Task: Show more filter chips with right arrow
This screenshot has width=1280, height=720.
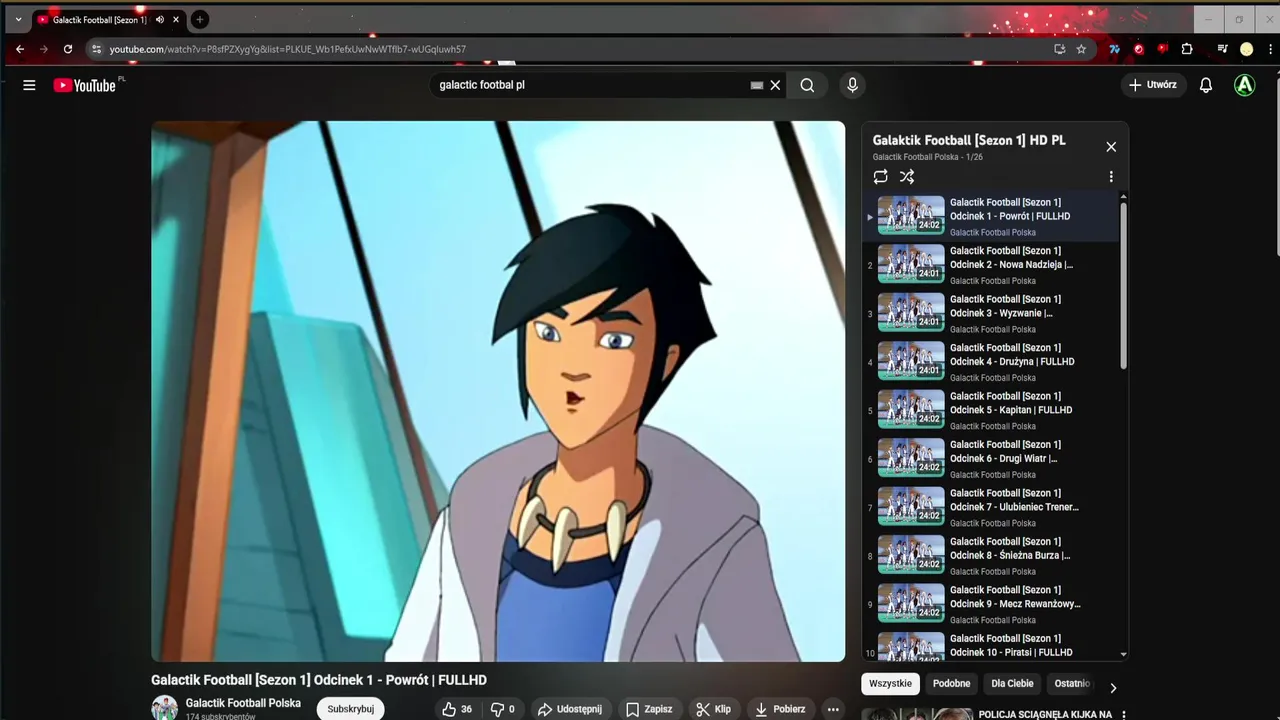Action: [1113, 688]
